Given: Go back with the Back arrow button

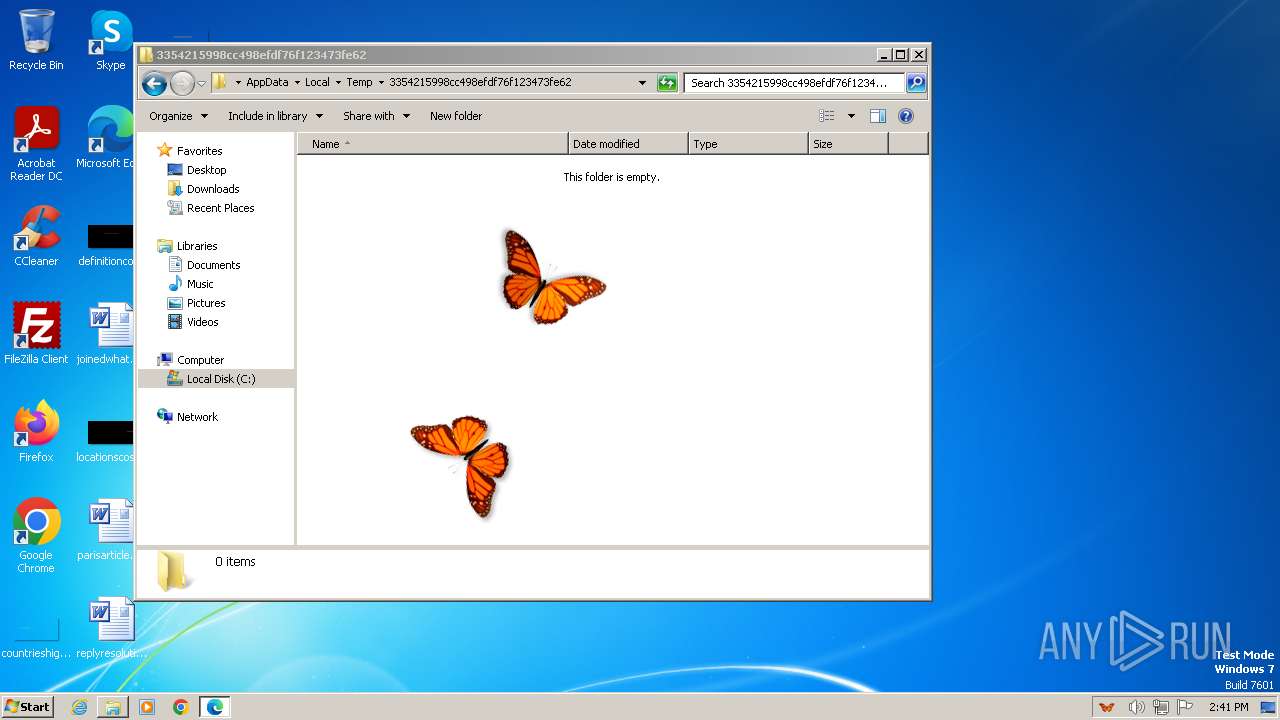Looking at the screenshot, I should tap(154, 83).
